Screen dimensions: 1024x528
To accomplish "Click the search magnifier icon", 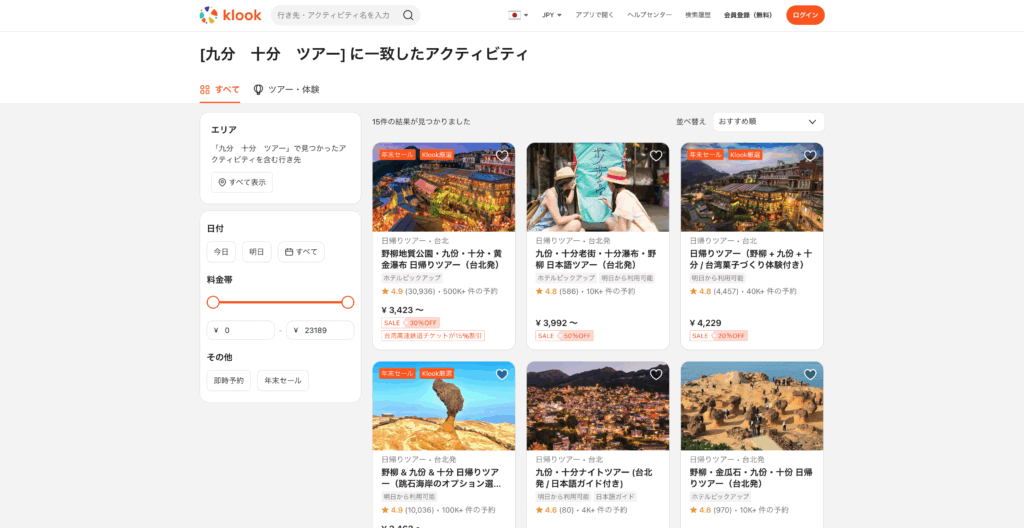I will (408, 15).
